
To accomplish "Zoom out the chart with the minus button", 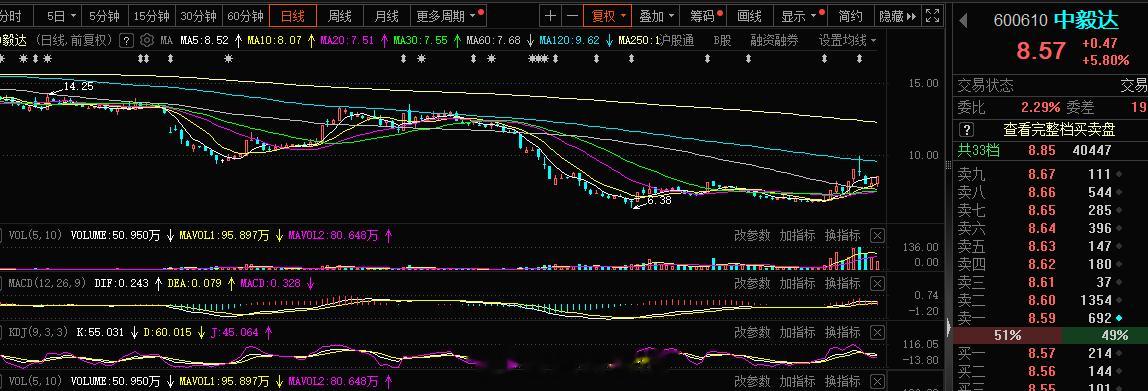I will coord(572,16).
